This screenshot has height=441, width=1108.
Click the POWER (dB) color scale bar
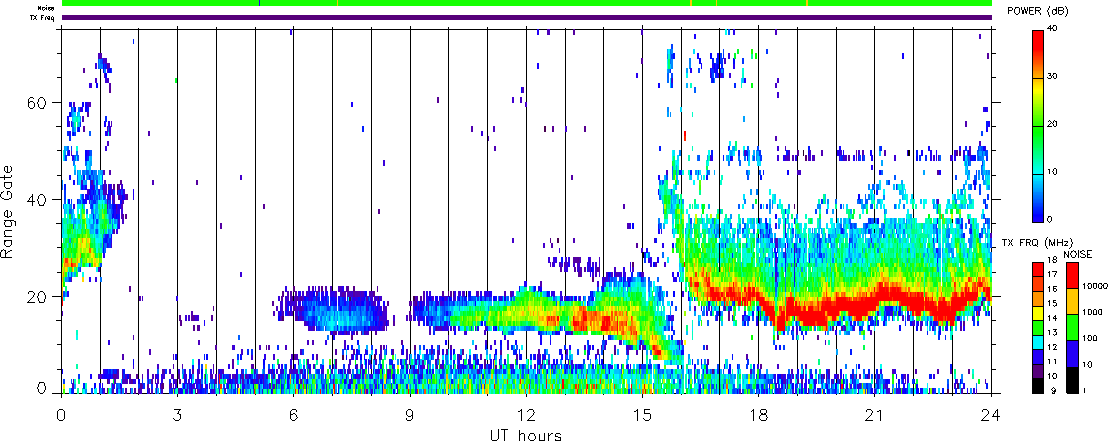[x=1038, y=125]
